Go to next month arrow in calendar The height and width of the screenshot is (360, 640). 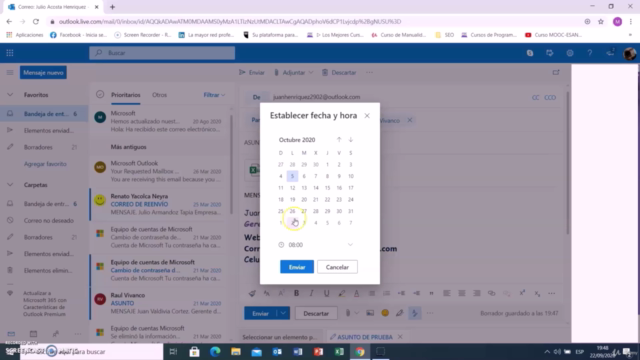(351, 140)
